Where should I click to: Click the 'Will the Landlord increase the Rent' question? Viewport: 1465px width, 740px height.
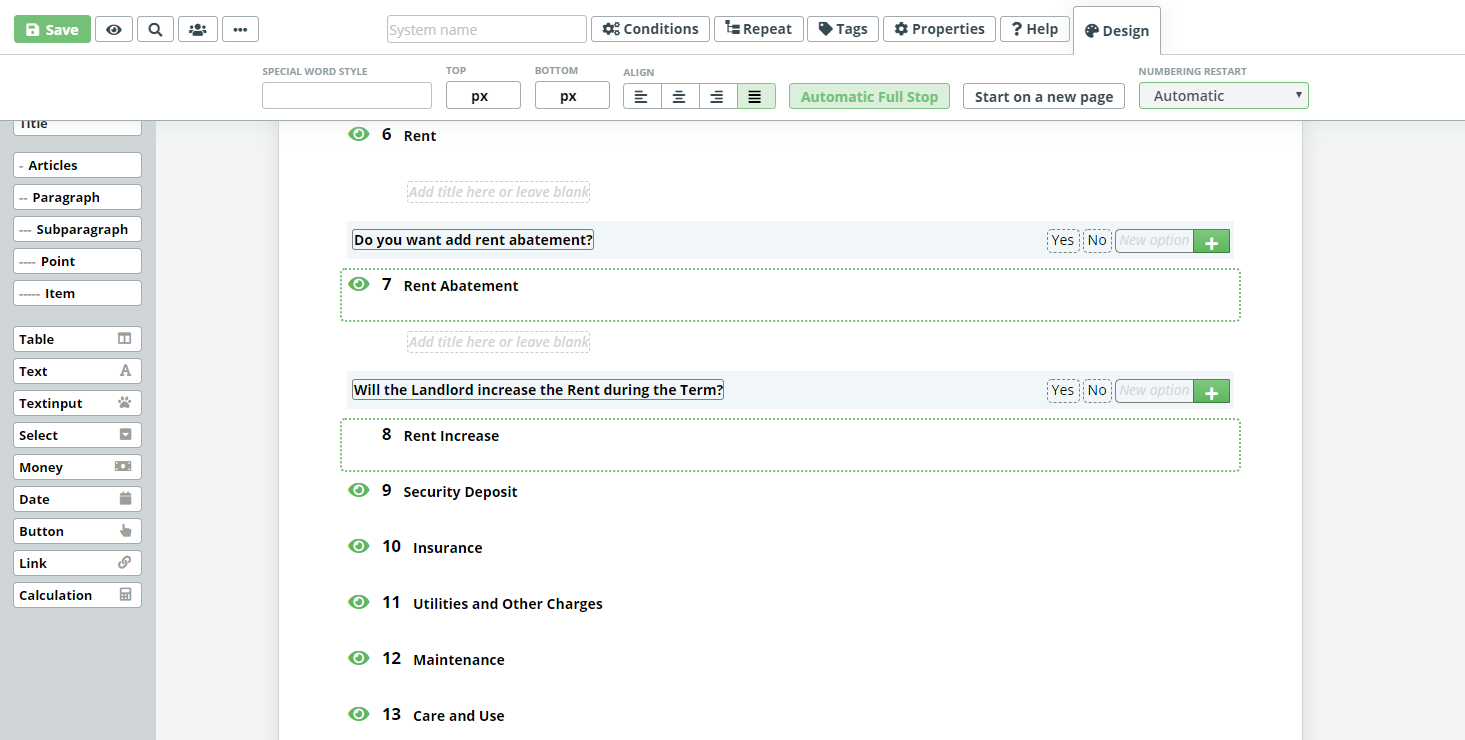pos(538,390)
